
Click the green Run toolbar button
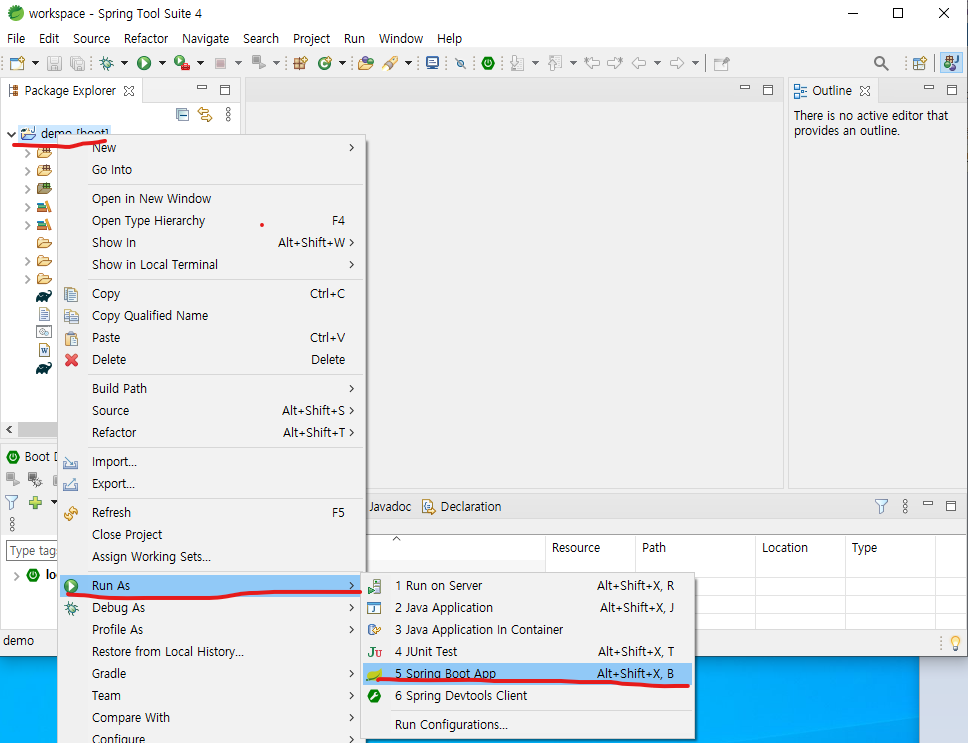144,63
